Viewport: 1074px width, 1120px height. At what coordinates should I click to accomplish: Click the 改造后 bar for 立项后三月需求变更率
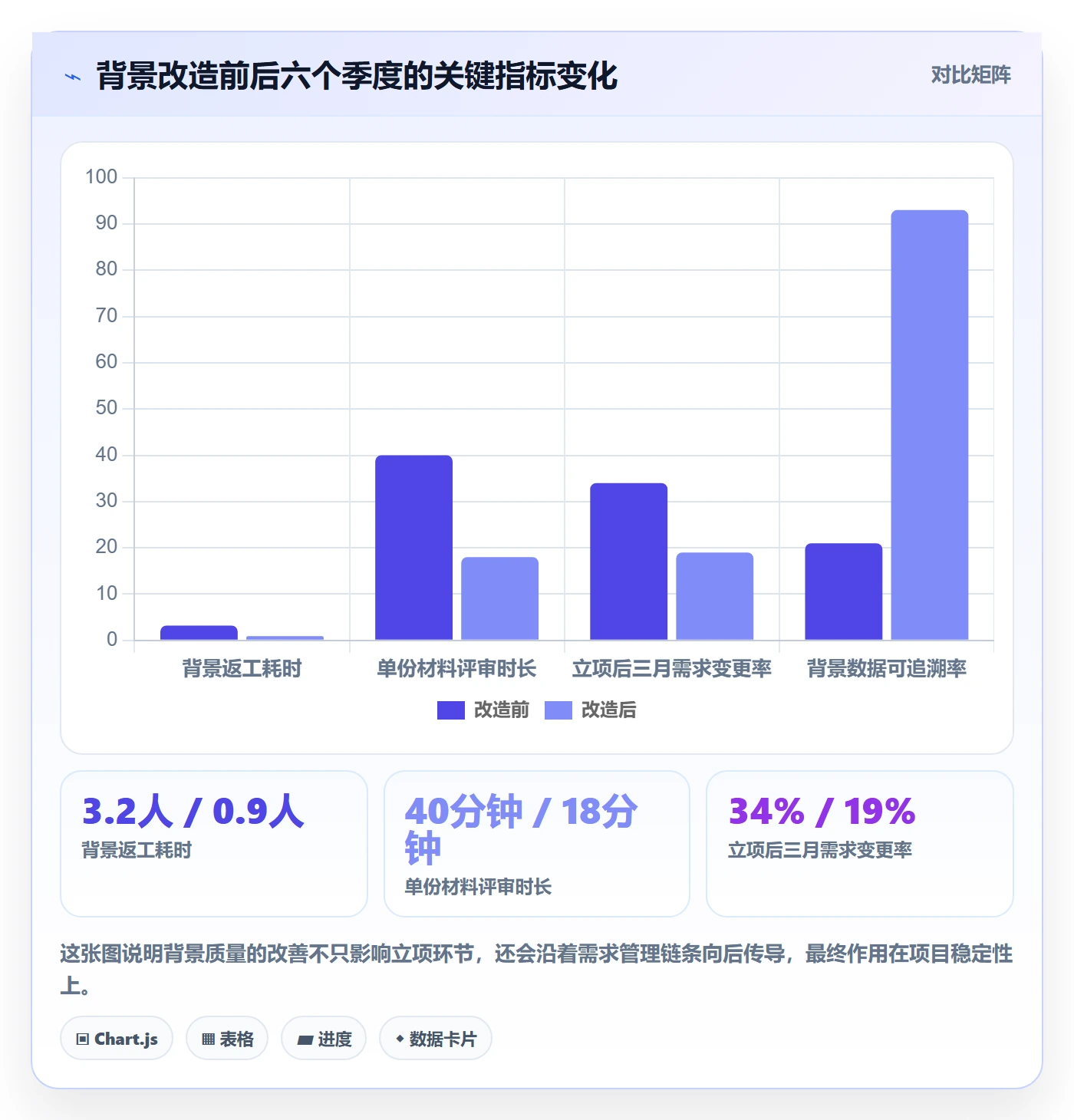pyautogui.click(x=714, y=596)
